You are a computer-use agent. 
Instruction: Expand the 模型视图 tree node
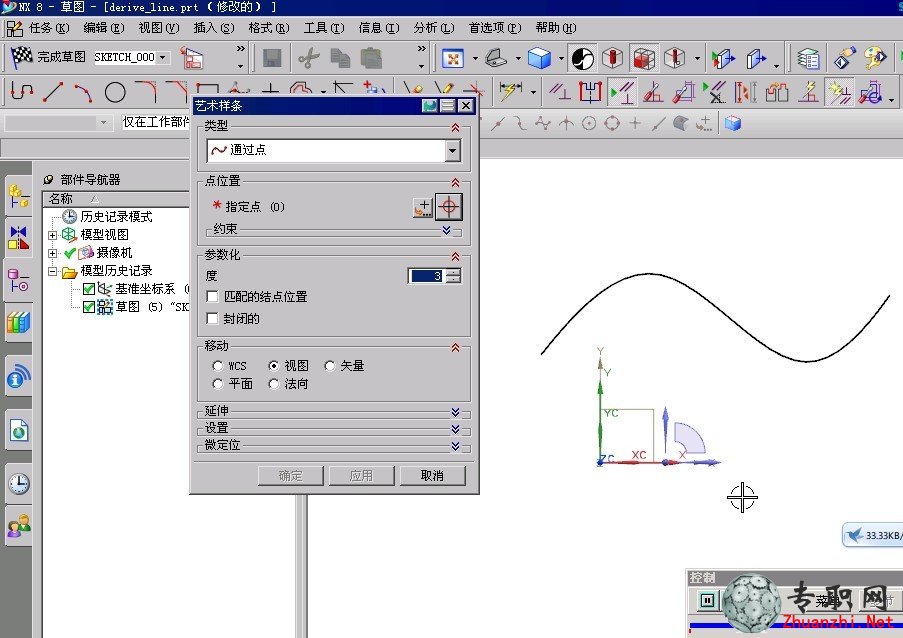click(52, 235)
